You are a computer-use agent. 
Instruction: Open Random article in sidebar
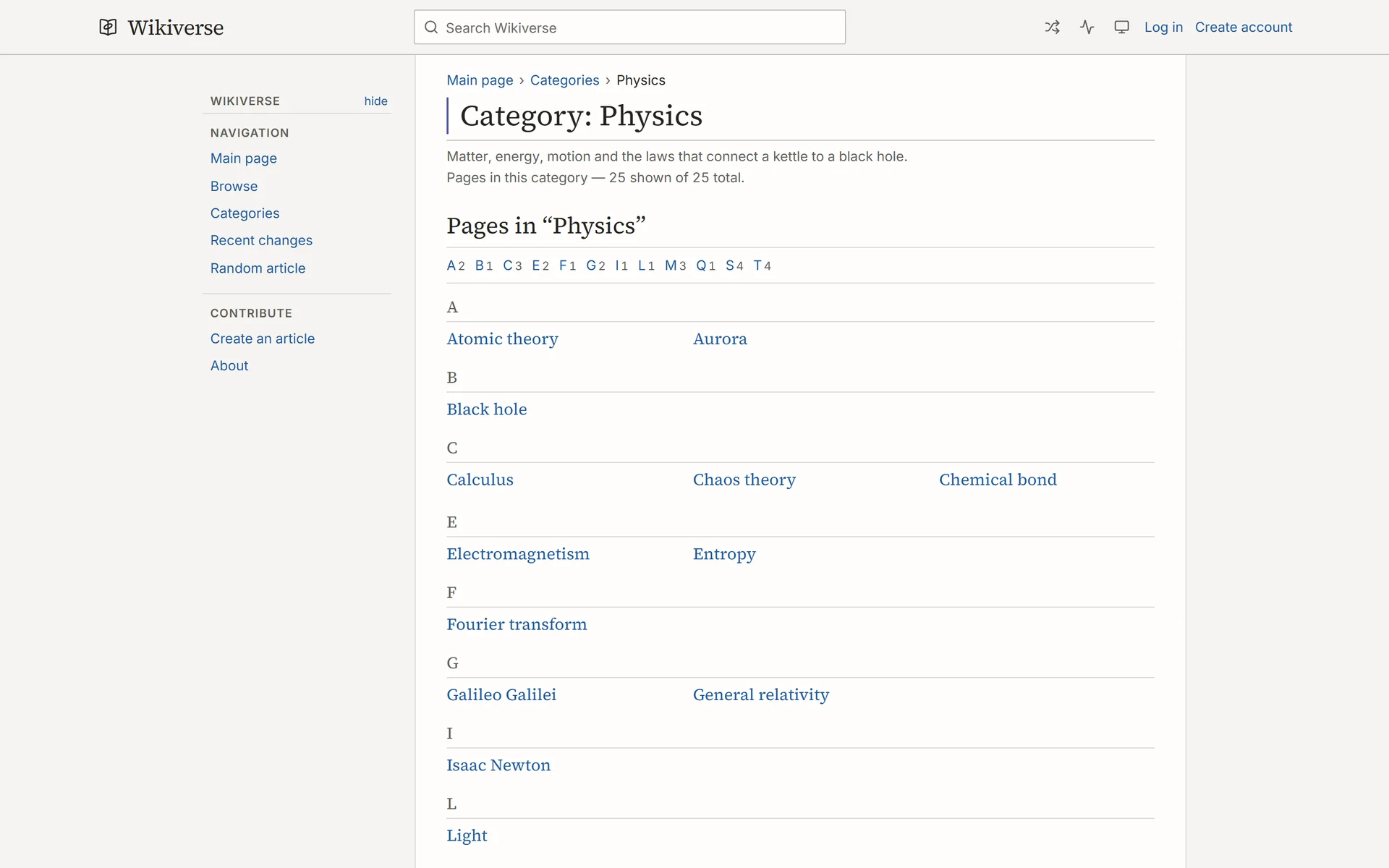(258, 268)
